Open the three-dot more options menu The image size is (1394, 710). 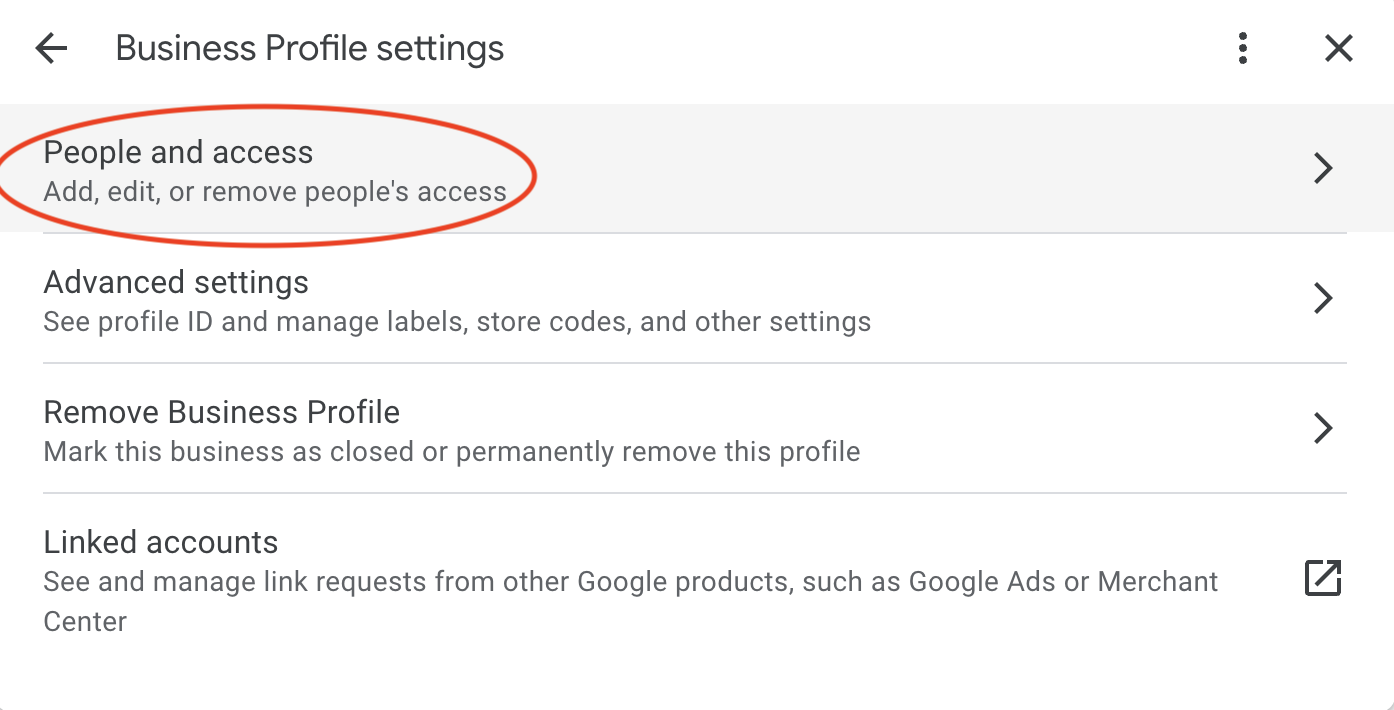point(1243,48)
